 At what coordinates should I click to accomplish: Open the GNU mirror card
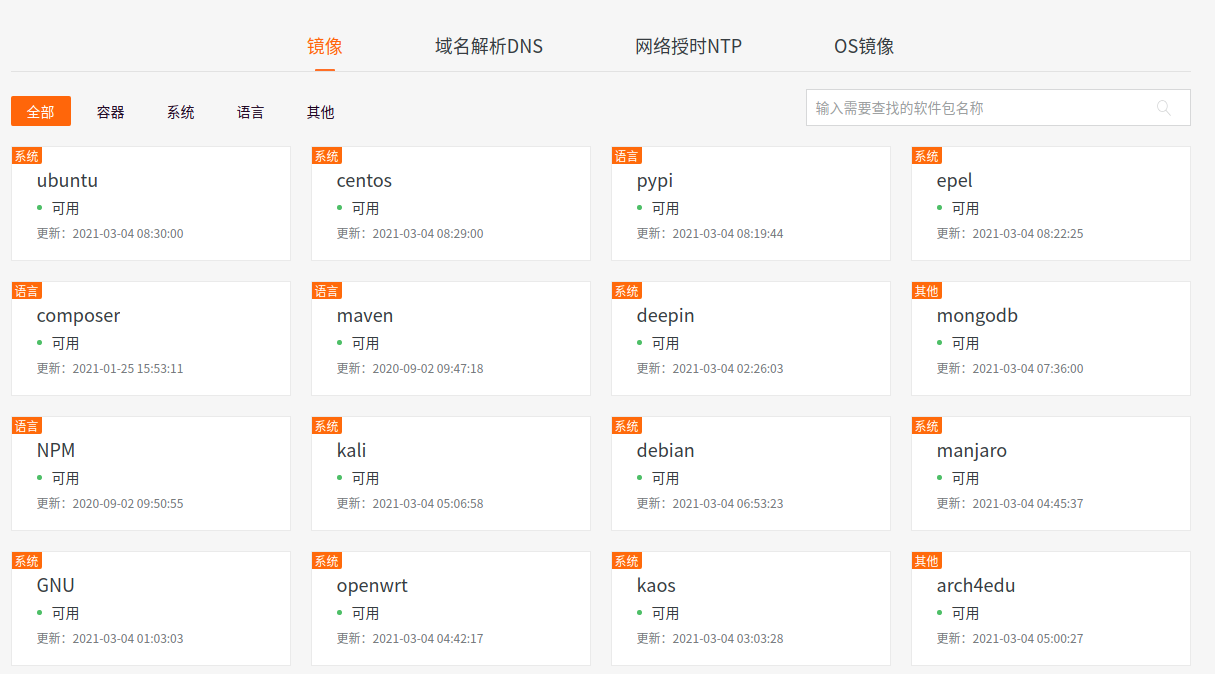(151, 609)
